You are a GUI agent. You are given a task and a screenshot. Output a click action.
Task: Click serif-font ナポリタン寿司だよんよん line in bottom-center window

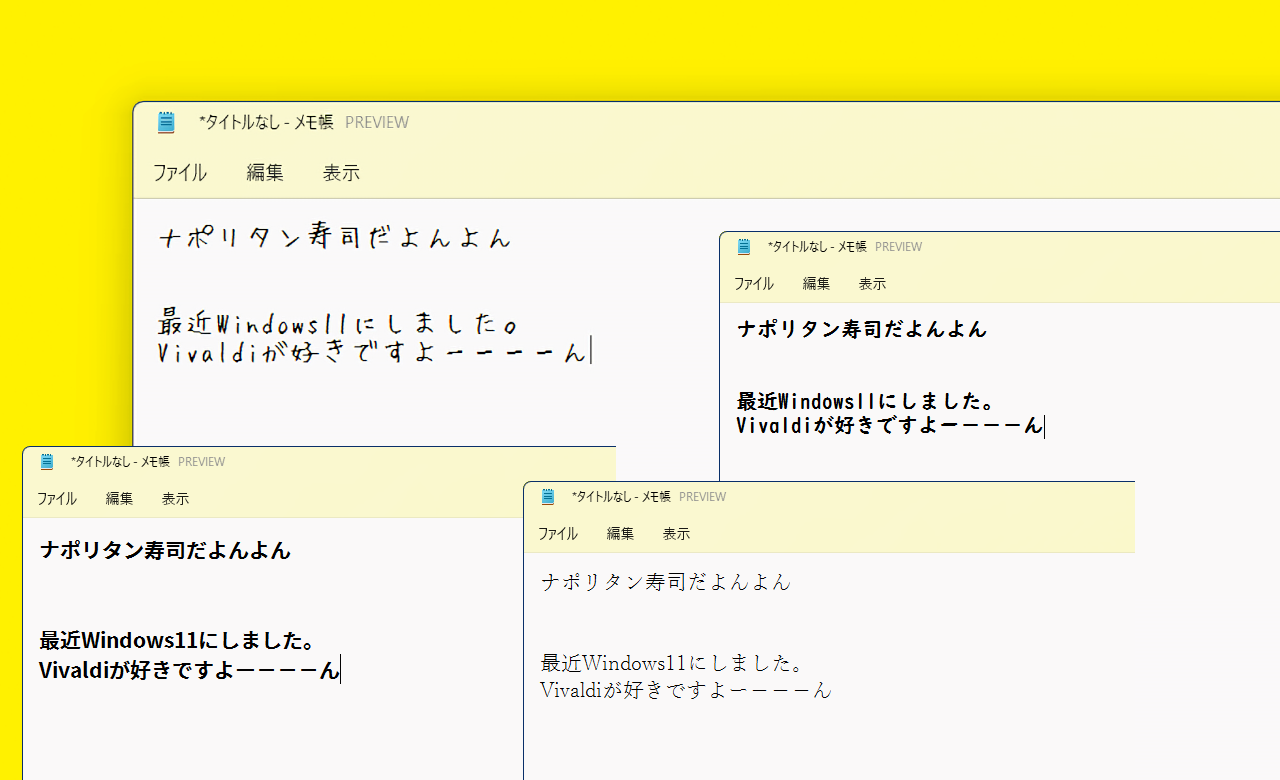tap(665, 581)
